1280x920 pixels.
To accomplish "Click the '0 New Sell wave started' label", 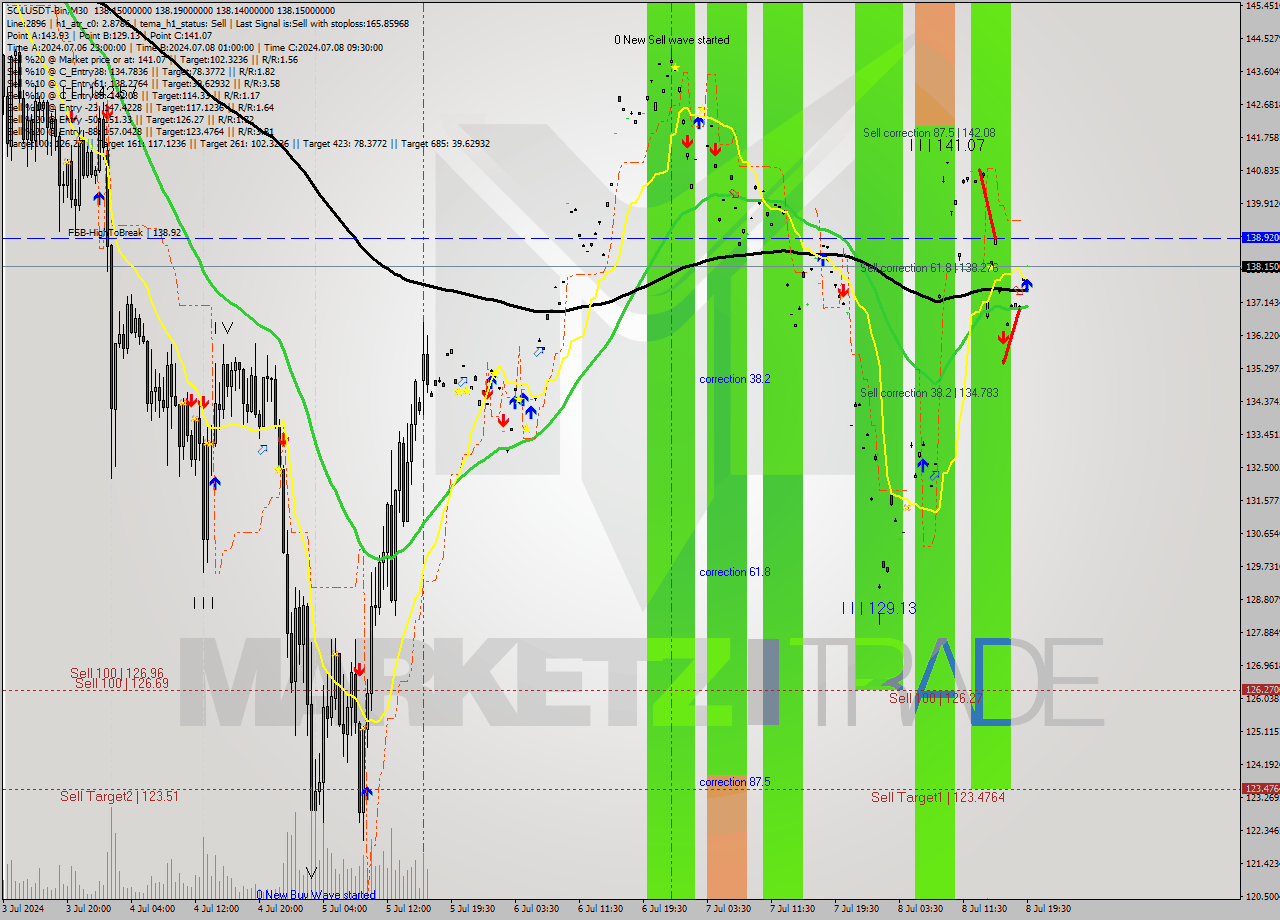I will point(672,40).
